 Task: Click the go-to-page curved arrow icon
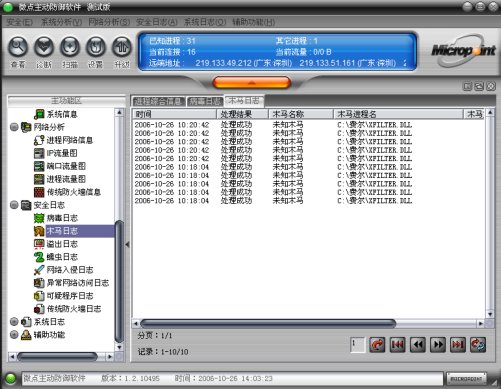pos(377,345)
